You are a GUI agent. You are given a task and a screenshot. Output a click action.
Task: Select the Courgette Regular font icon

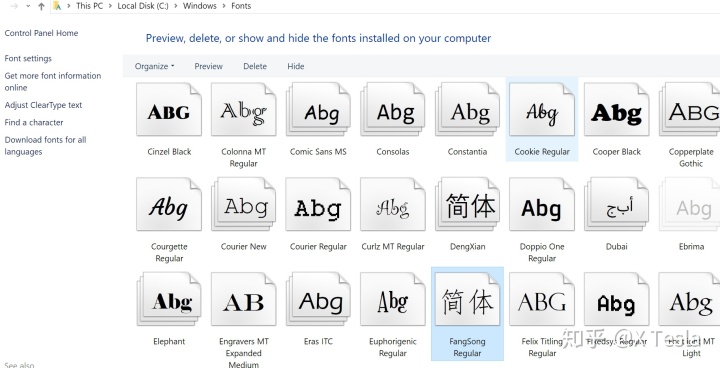point(169,204)
